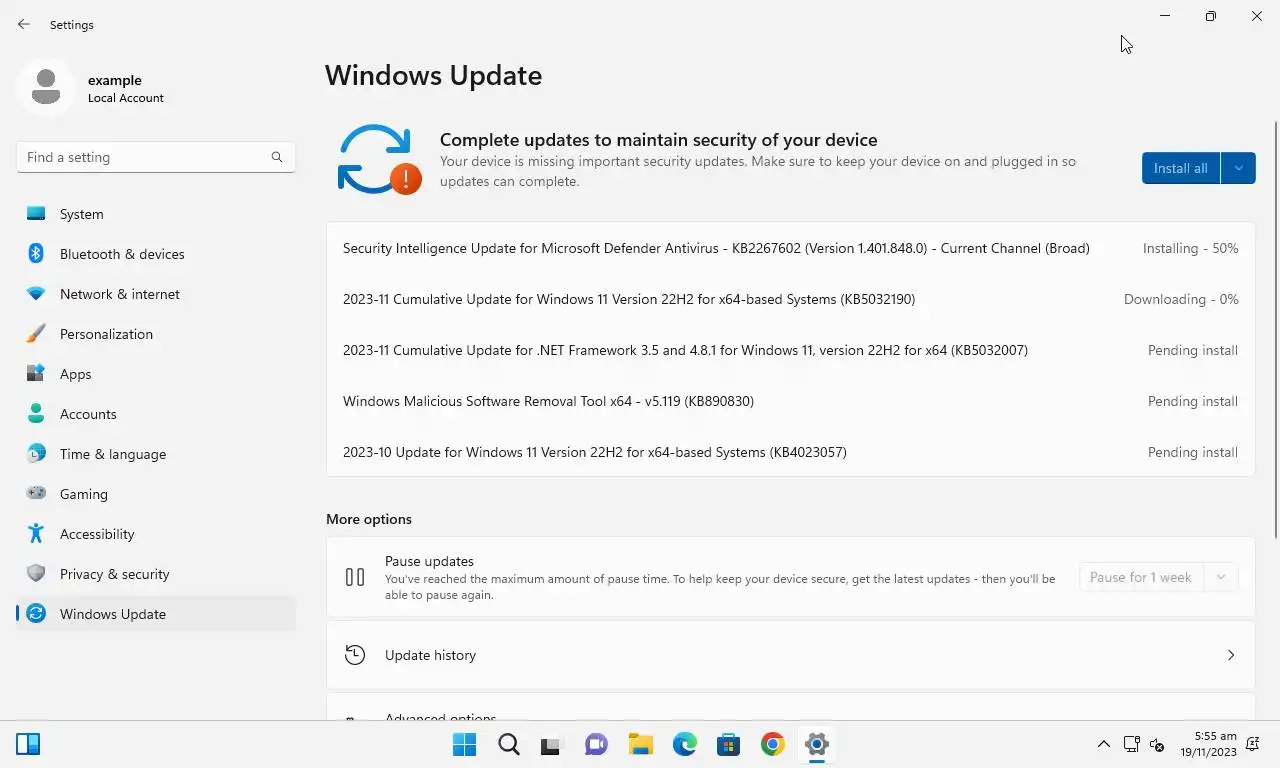
Task: Launch Chat from the taskbar
Action: point(597,744)
